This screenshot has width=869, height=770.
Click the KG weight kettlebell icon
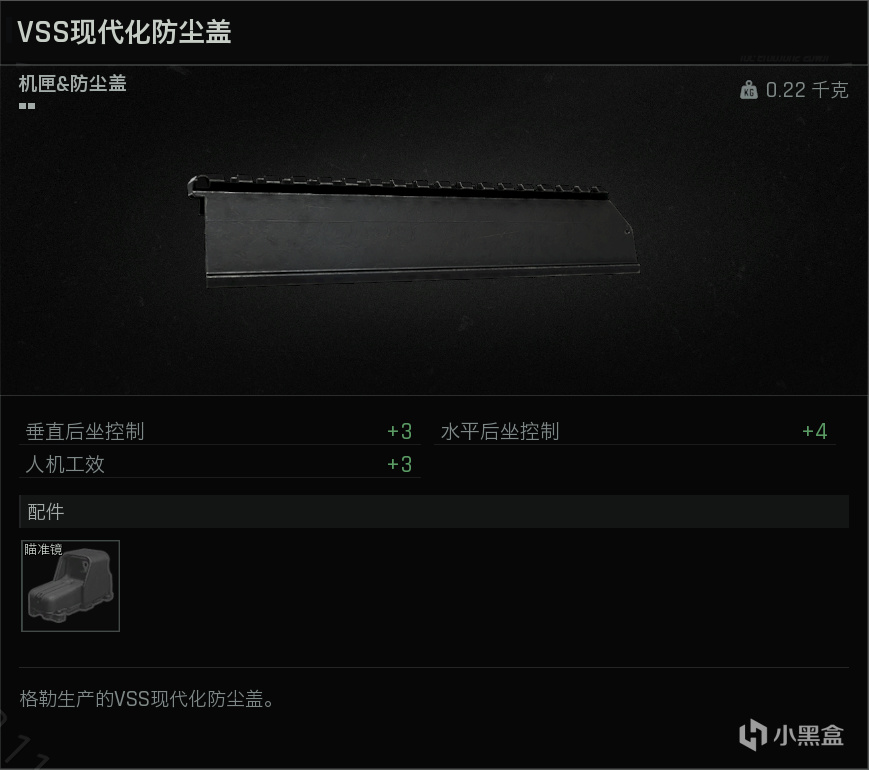click(749, 90)
